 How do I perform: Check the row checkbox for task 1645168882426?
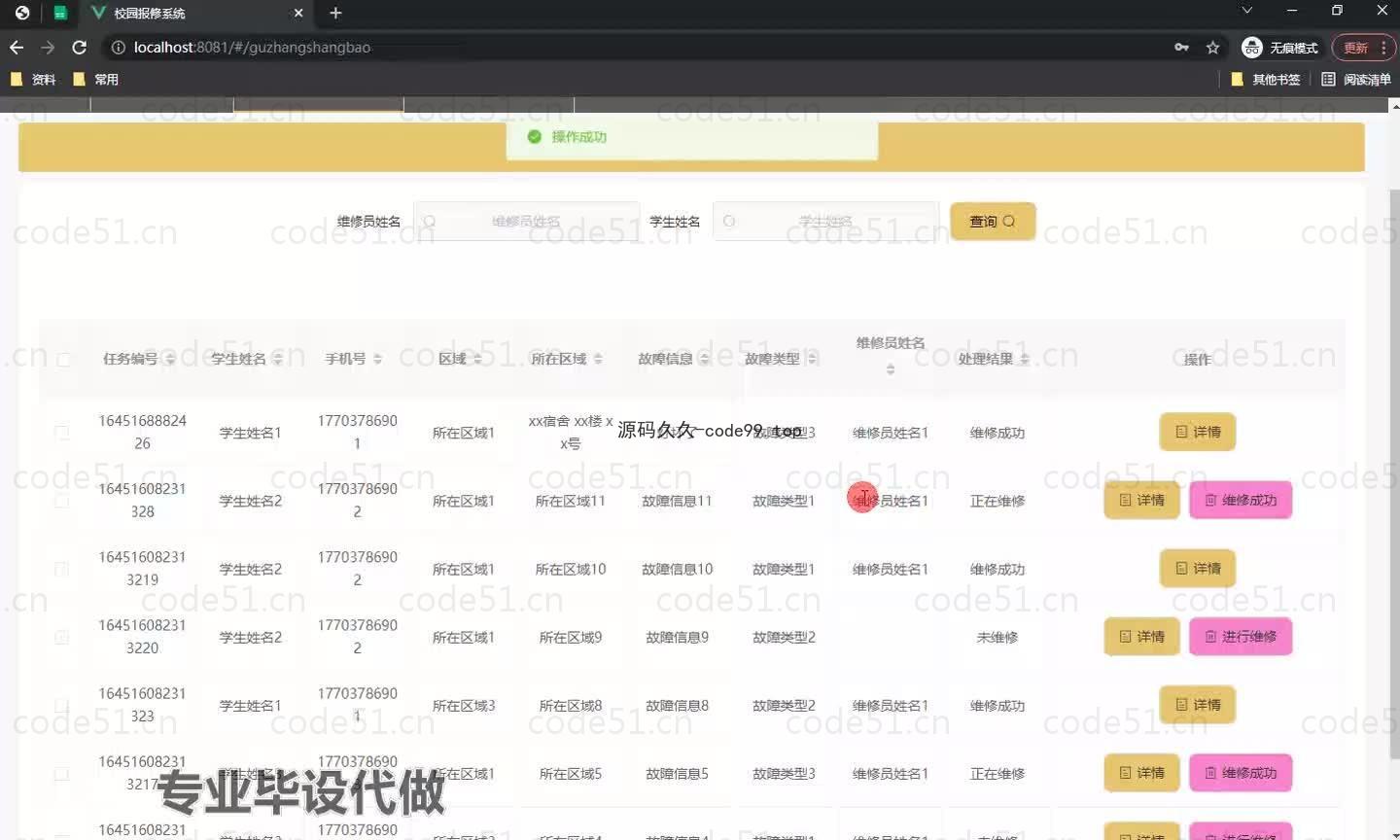pyautogui.click(x=62, y=433)
